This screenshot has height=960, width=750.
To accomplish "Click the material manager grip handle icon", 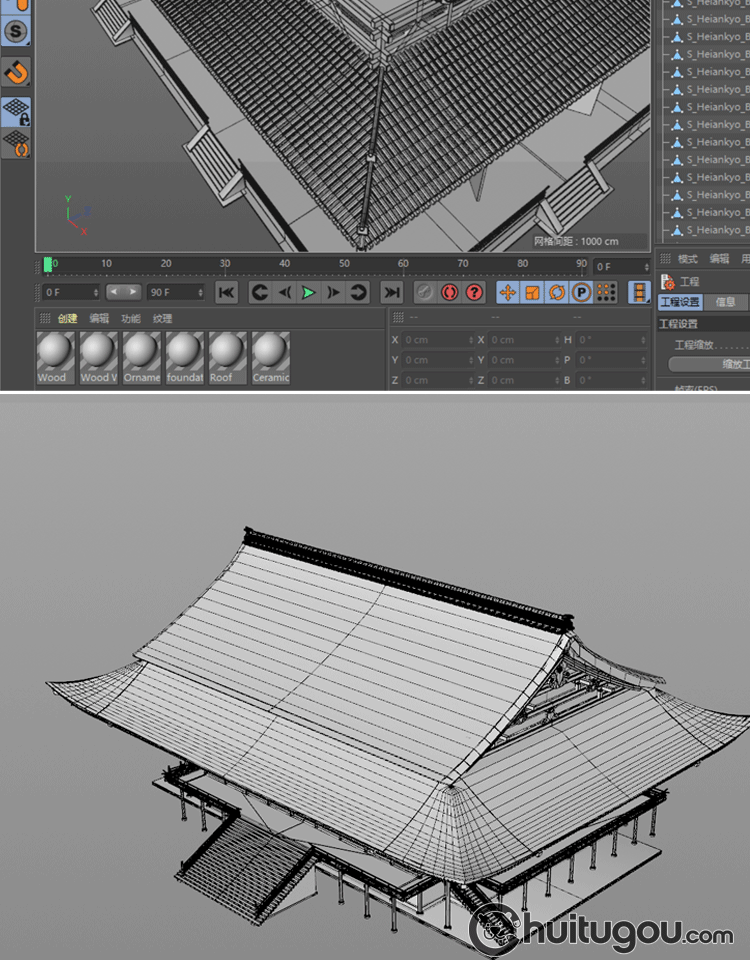I will pyautogui.click(x=45, y=318).
